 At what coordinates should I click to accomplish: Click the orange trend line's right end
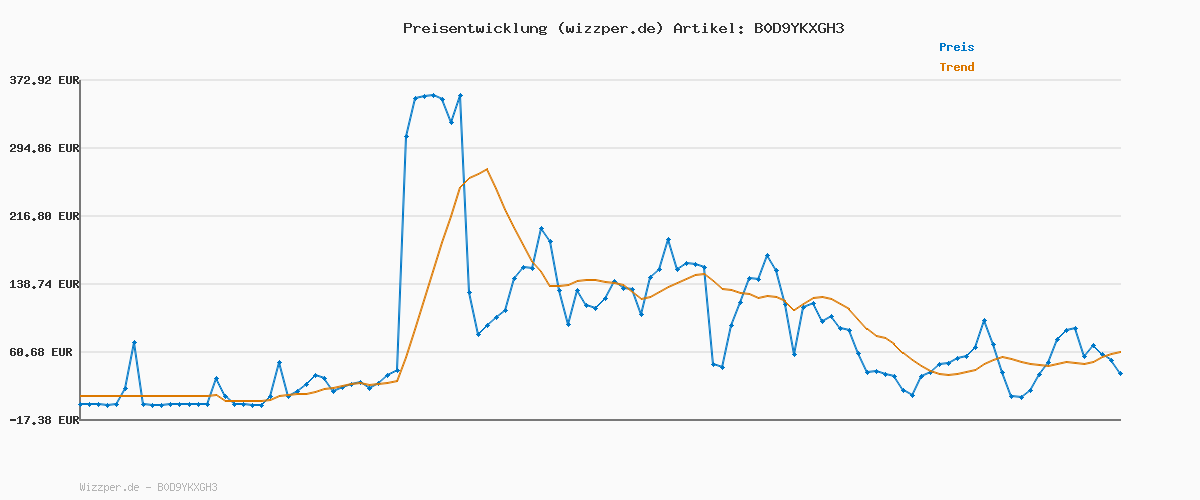coord(1120,352)
